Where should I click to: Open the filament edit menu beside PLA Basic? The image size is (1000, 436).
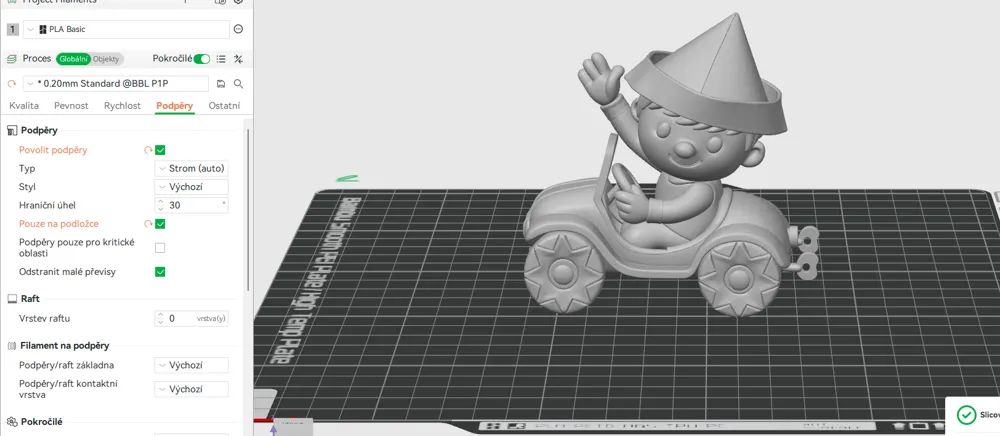[x=239, y=29]
